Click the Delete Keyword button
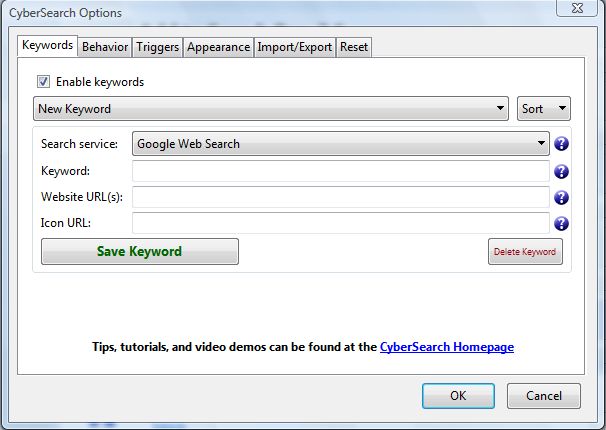Image resolution: width=606 pixels, height=430 pixels. tap(525, 252)
